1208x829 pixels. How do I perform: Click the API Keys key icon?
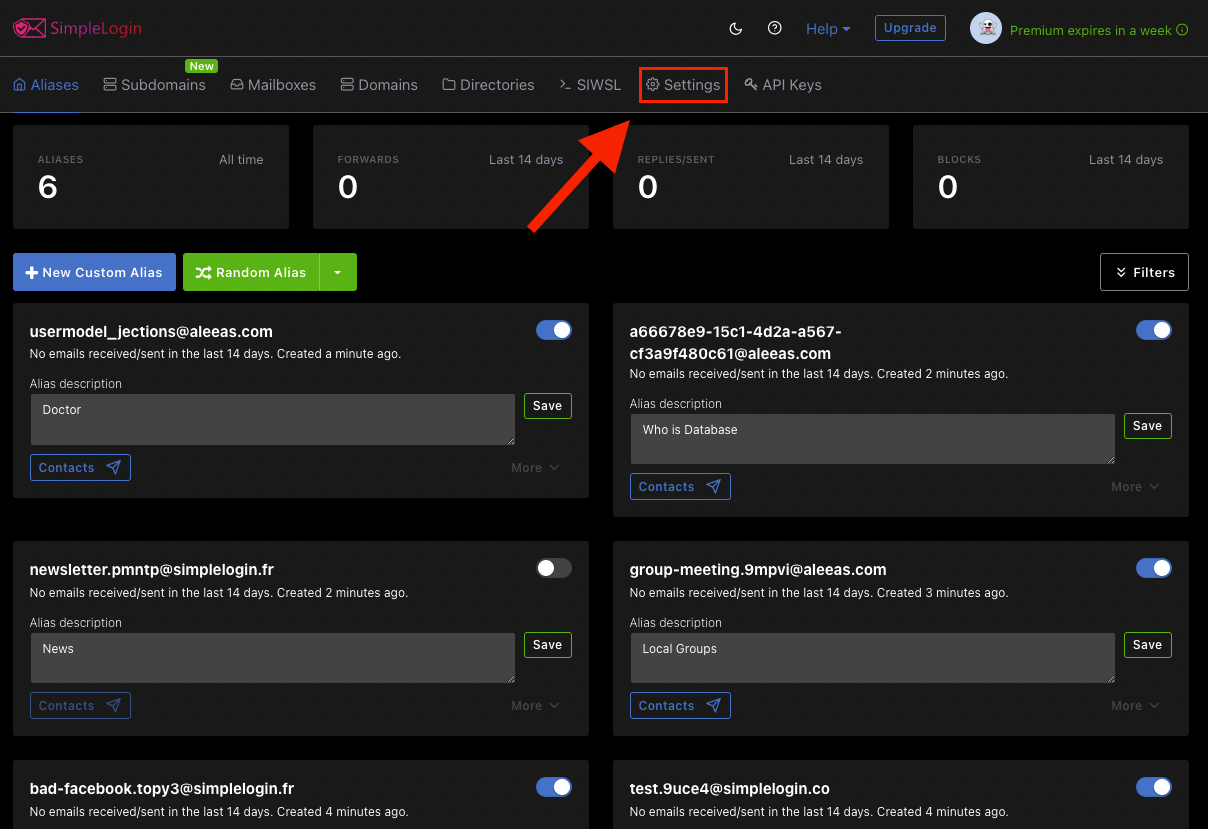click(x=753, y=85)
